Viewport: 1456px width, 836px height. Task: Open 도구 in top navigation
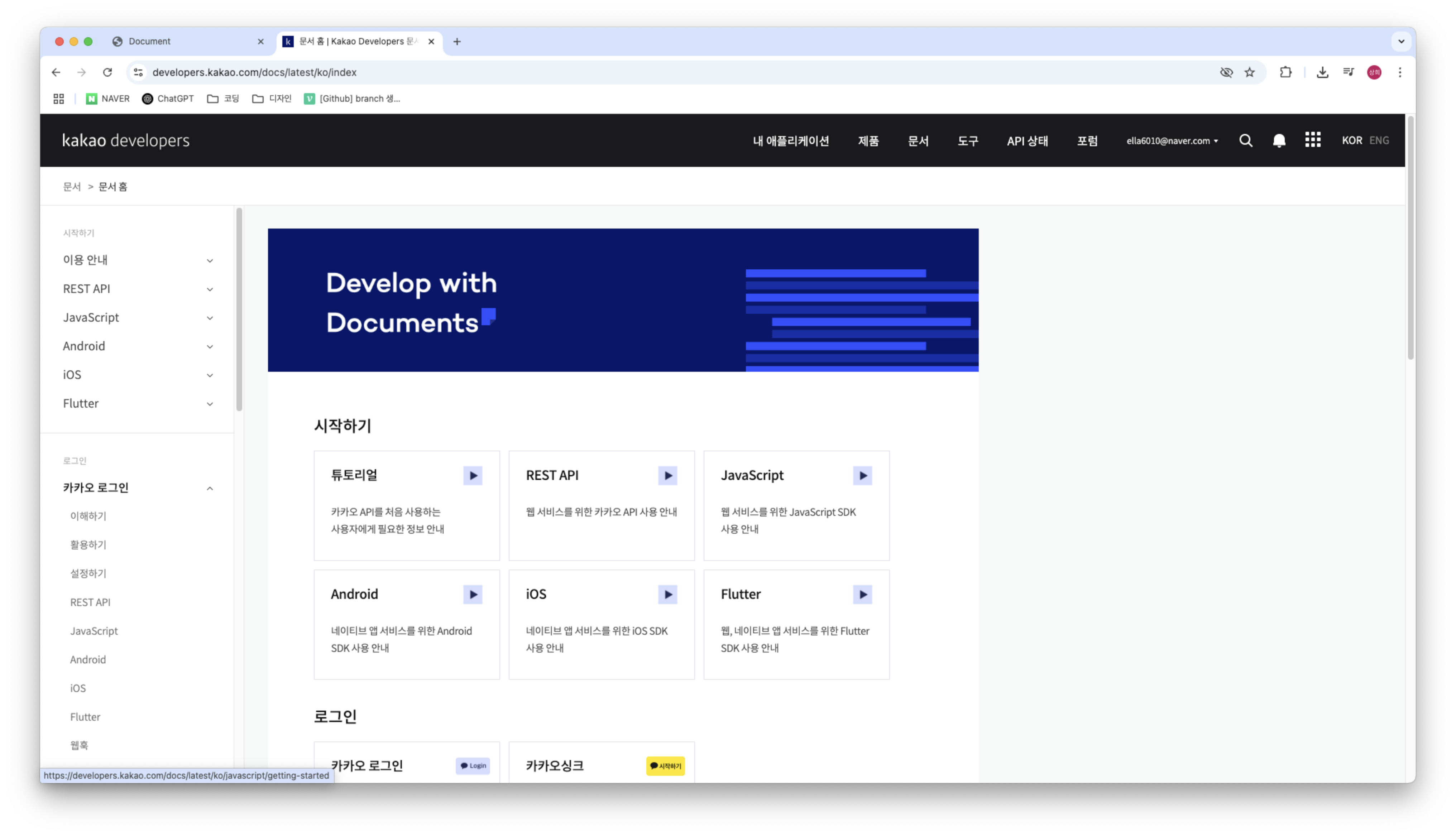[x=967, y=141]
